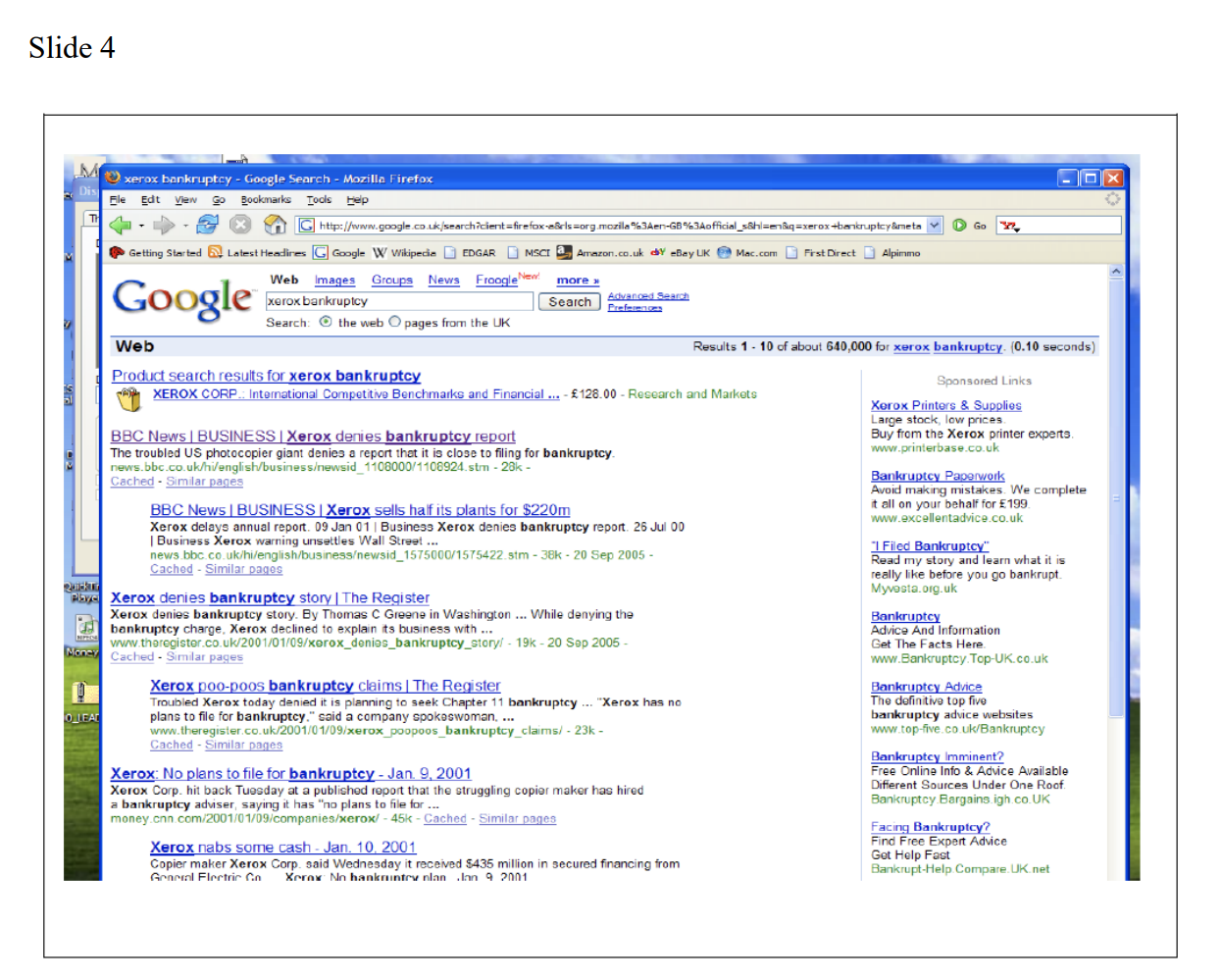This screenshot has width=1222, height=980.
Task: Reload the page with the refresh icon
Action: tap(207, 225)
